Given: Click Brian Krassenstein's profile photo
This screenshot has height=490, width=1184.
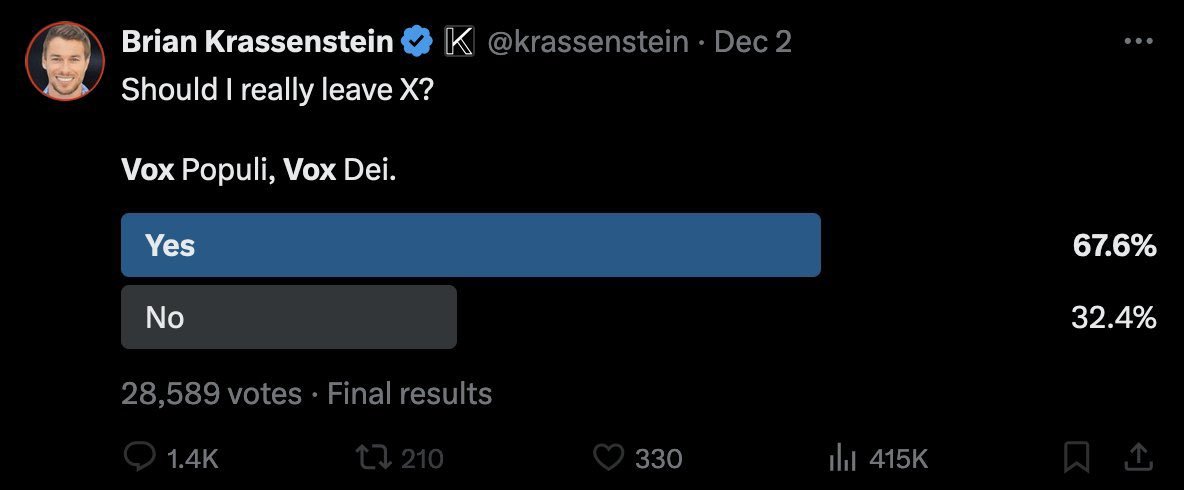Looking at the screenshot, I should (x=64, y=61).
